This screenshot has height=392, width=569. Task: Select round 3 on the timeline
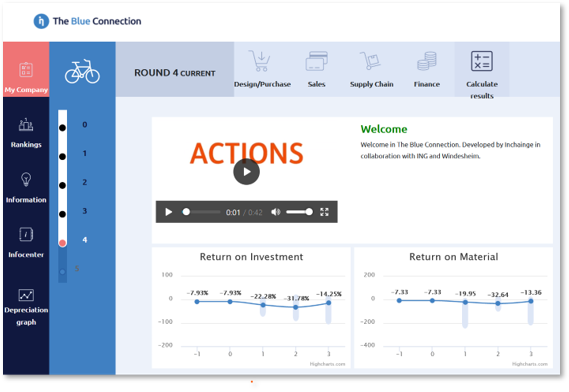point(62,214)
